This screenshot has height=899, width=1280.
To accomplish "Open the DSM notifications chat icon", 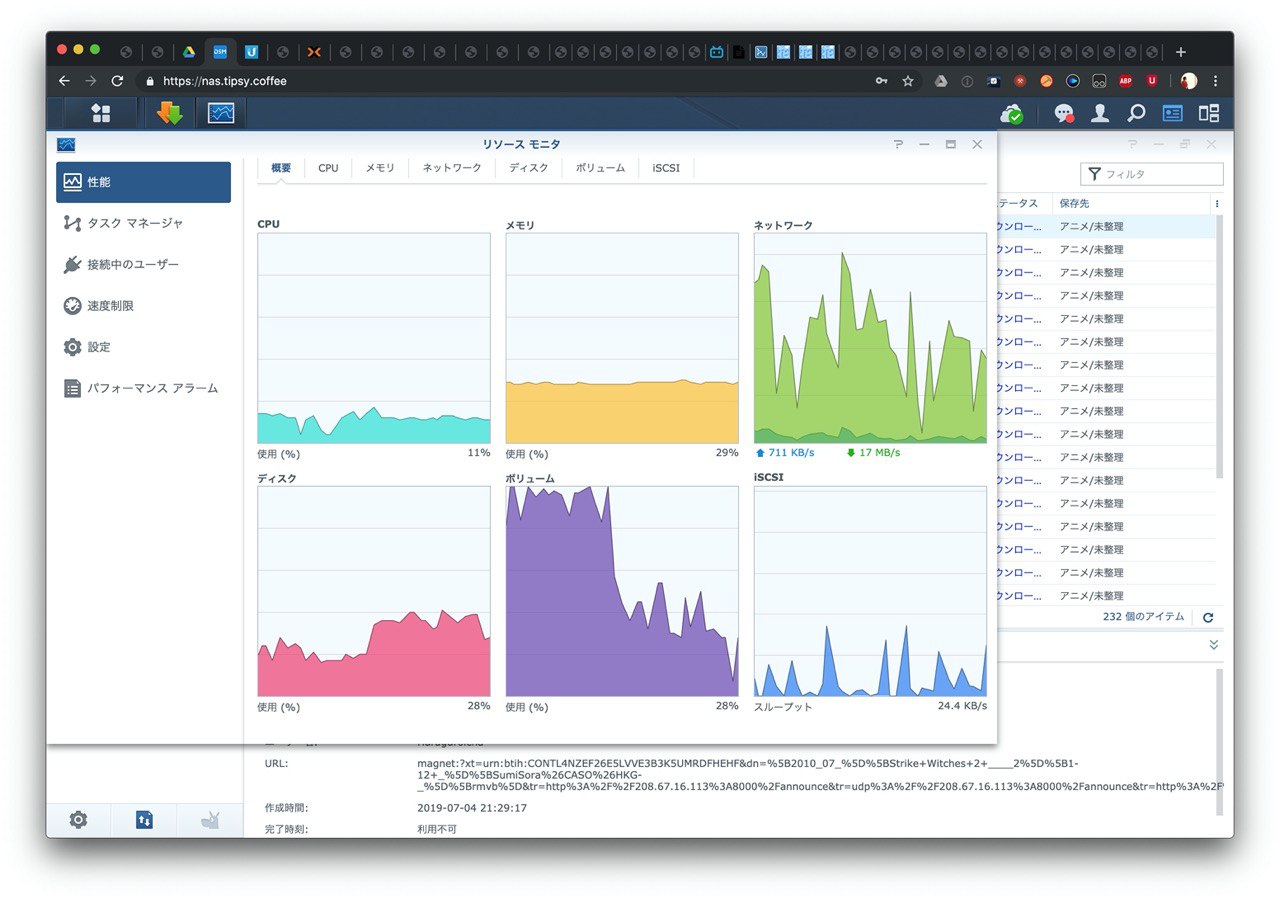I will [1064, 114].
